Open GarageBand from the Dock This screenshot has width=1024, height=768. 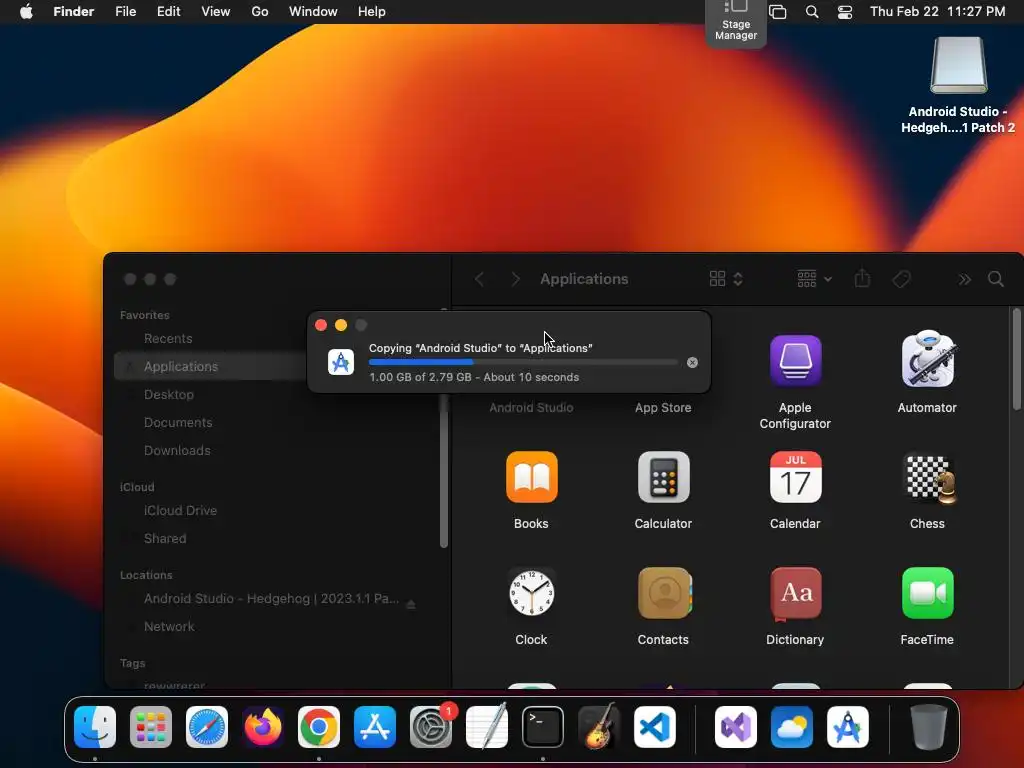click(x=599, y=726)
